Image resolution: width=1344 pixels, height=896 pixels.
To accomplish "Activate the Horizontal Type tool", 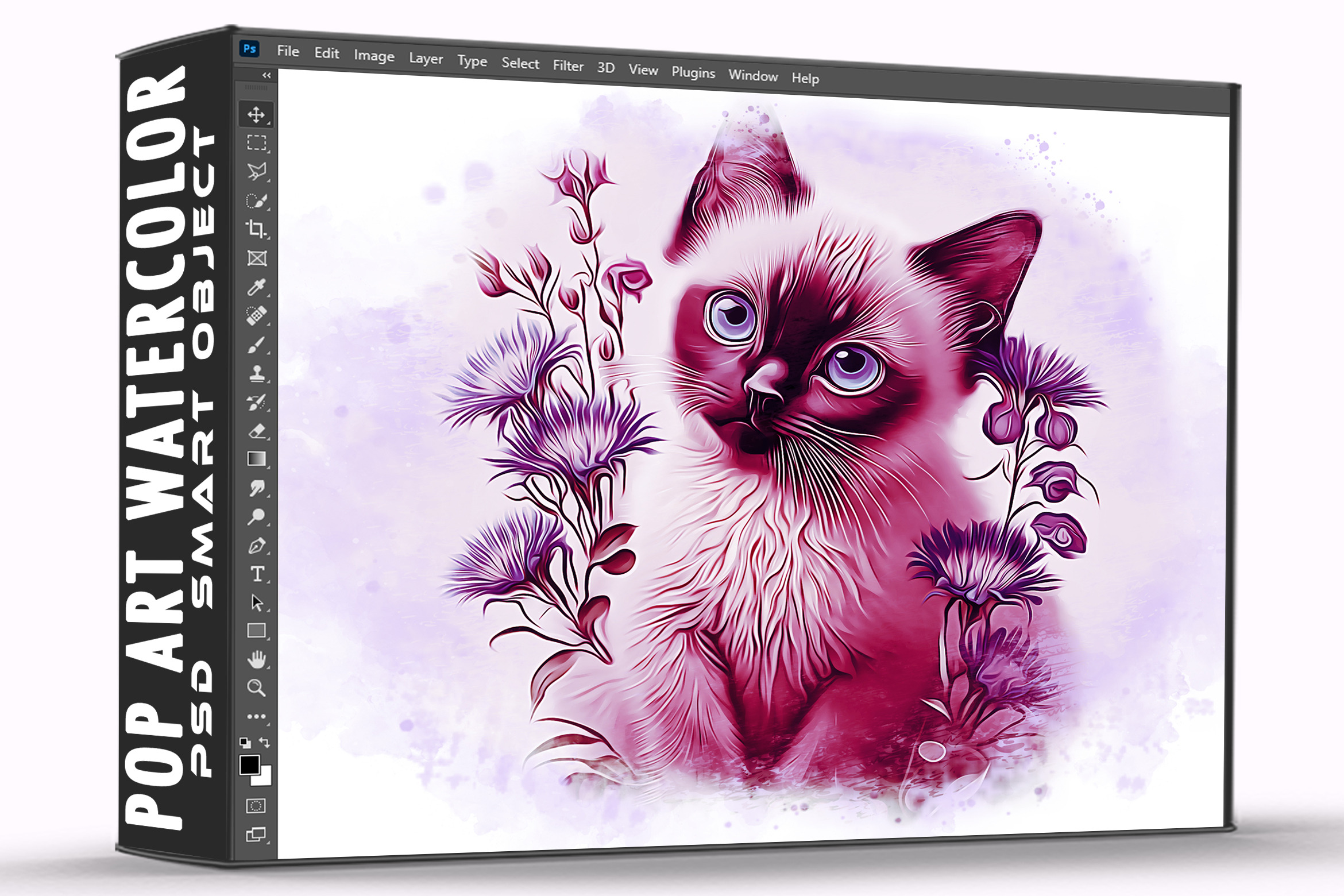I will point(257,574).
